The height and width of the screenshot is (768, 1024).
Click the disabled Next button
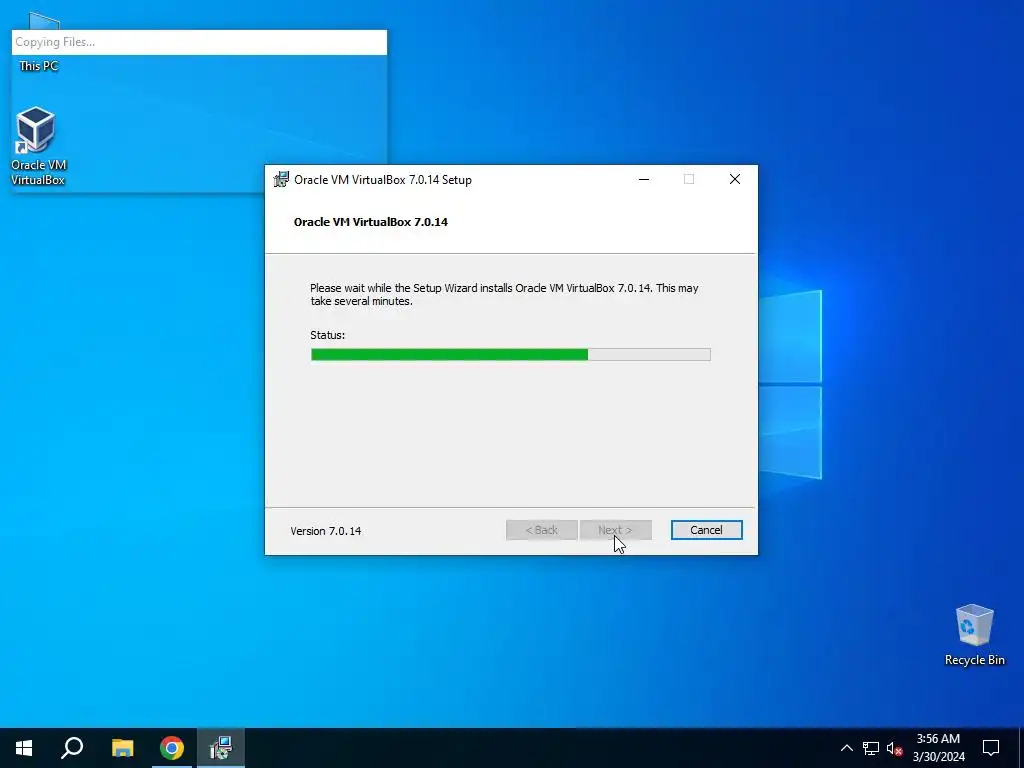click(615, 530)
